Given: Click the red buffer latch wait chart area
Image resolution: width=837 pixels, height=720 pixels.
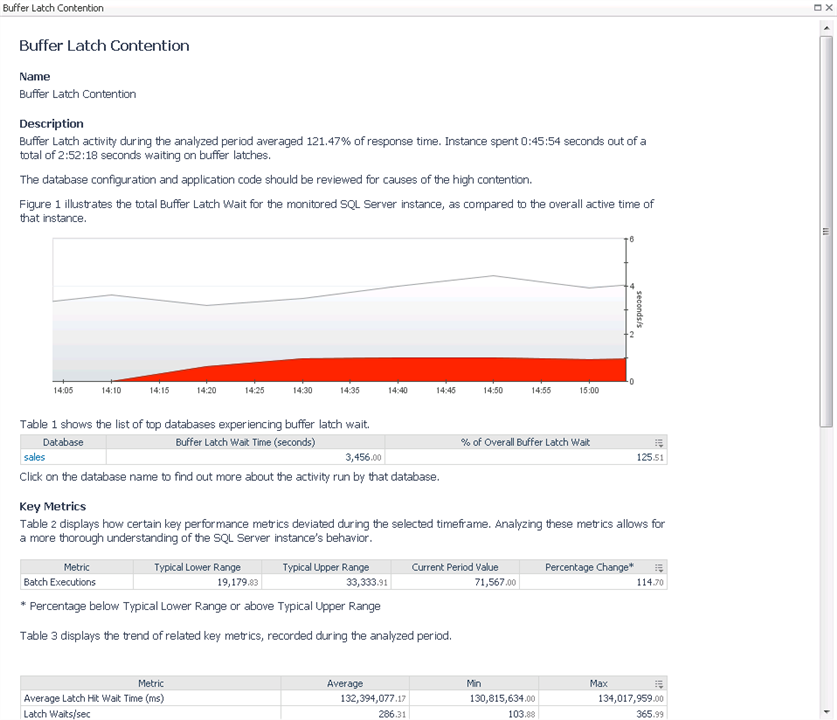Looking at the screenshot, I should tap(400, 369).
